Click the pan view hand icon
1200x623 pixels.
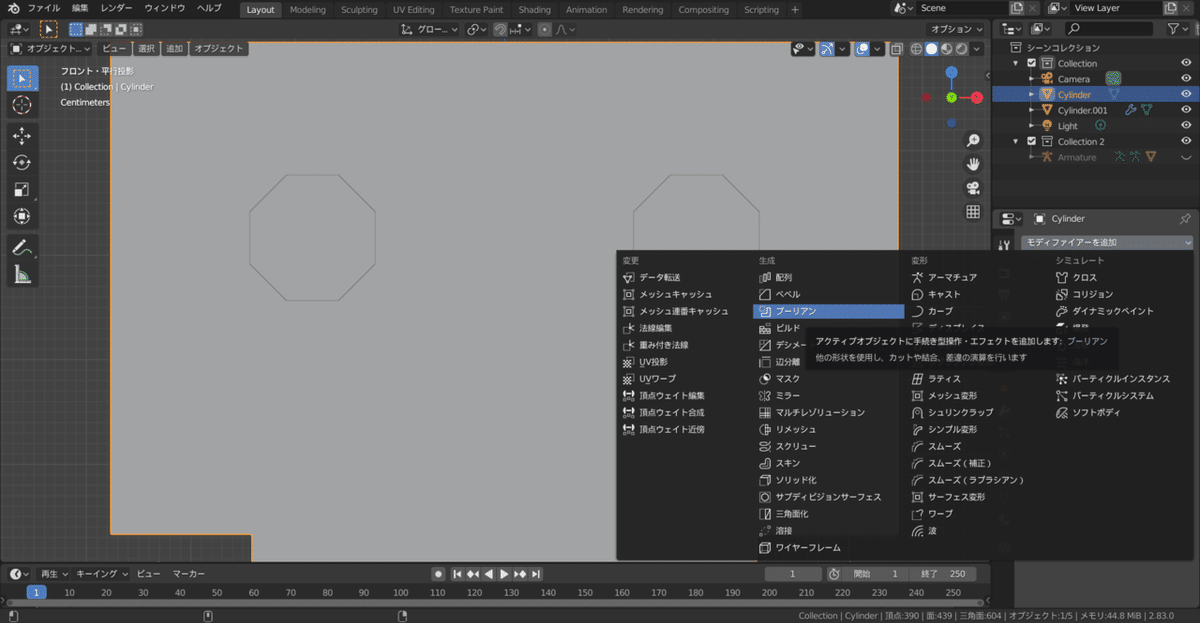973,164
